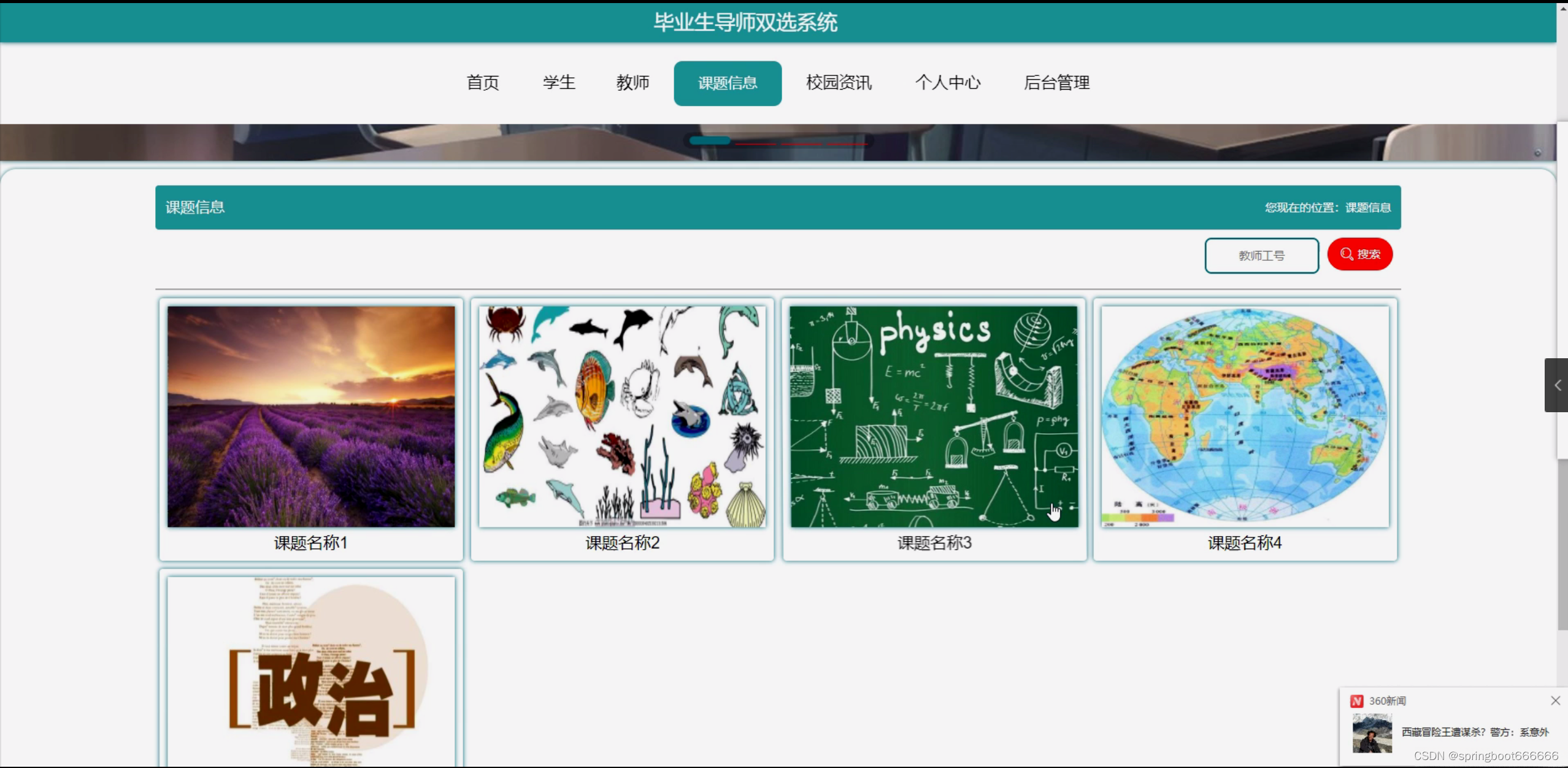Select the first carousel indicator bar
This screenshot has width=1568, height=768.
click(x=710, y=141)
